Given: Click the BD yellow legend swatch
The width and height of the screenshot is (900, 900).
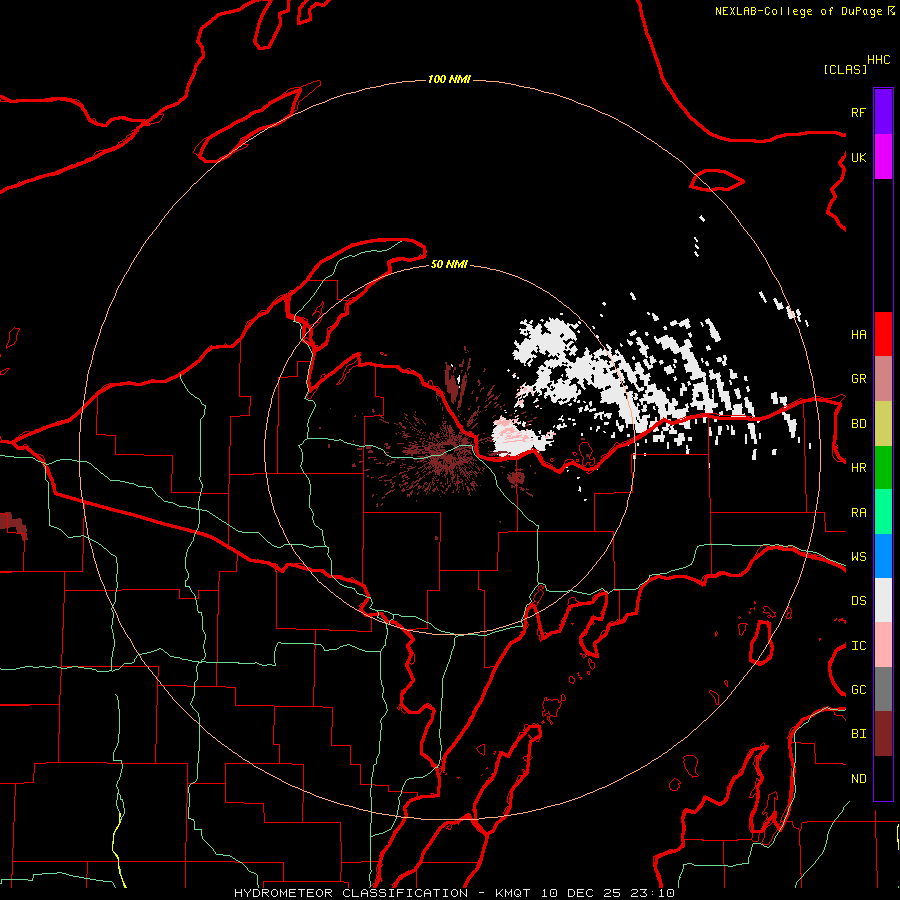Looking at the screenshot, I should coord(883,423).
